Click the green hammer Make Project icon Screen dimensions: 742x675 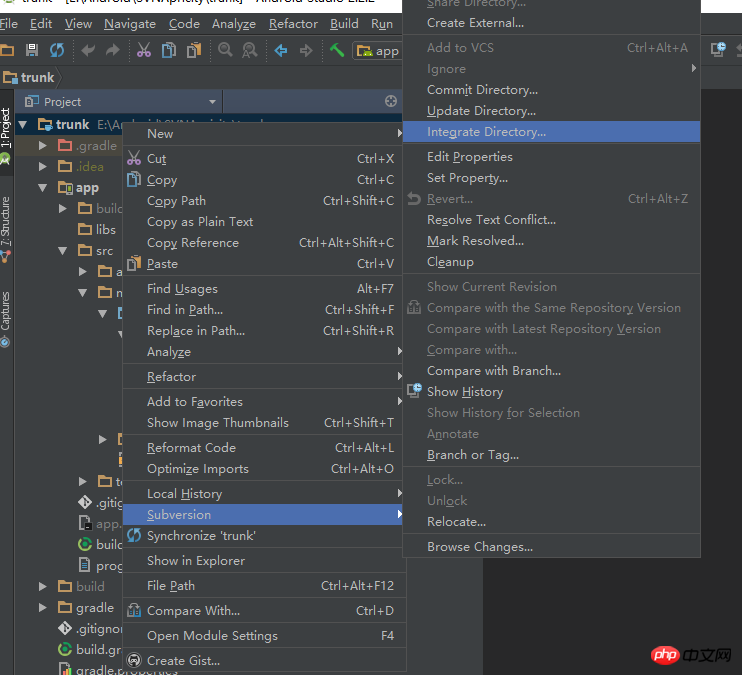[x=337, y=50]
